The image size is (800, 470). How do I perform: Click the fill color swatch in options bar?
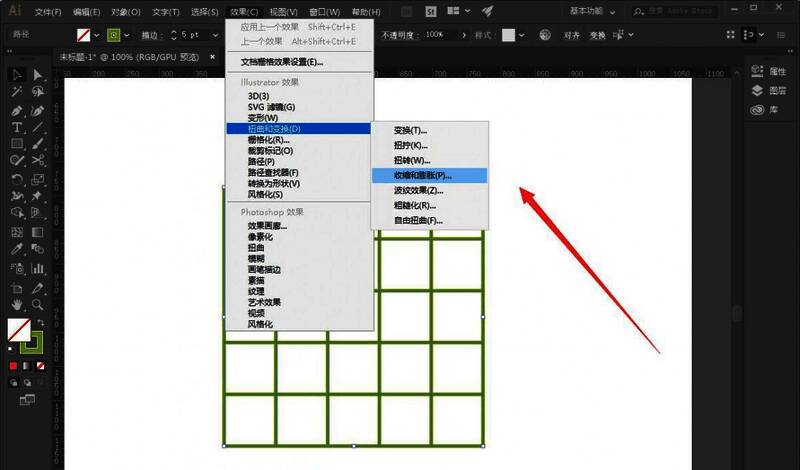point(86,34)
